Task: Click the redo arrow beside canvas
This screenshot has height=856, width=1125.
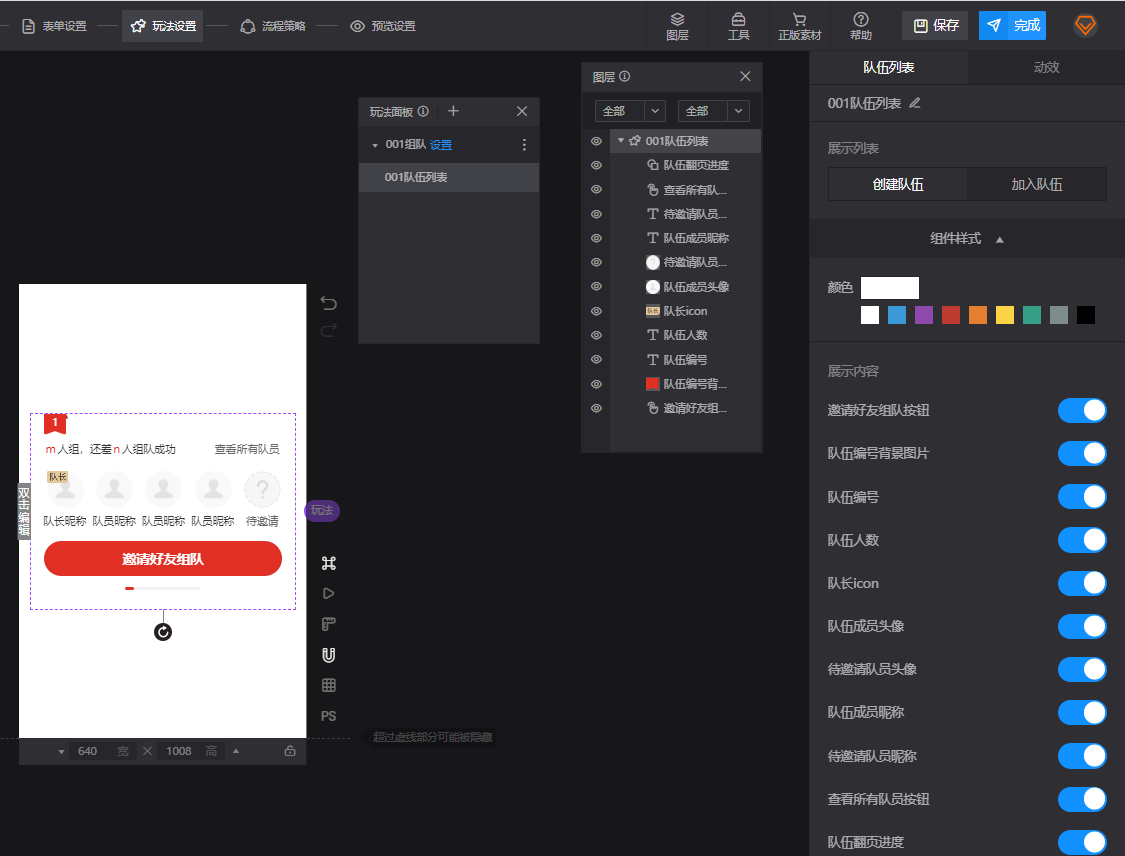Action: point(329,330)
